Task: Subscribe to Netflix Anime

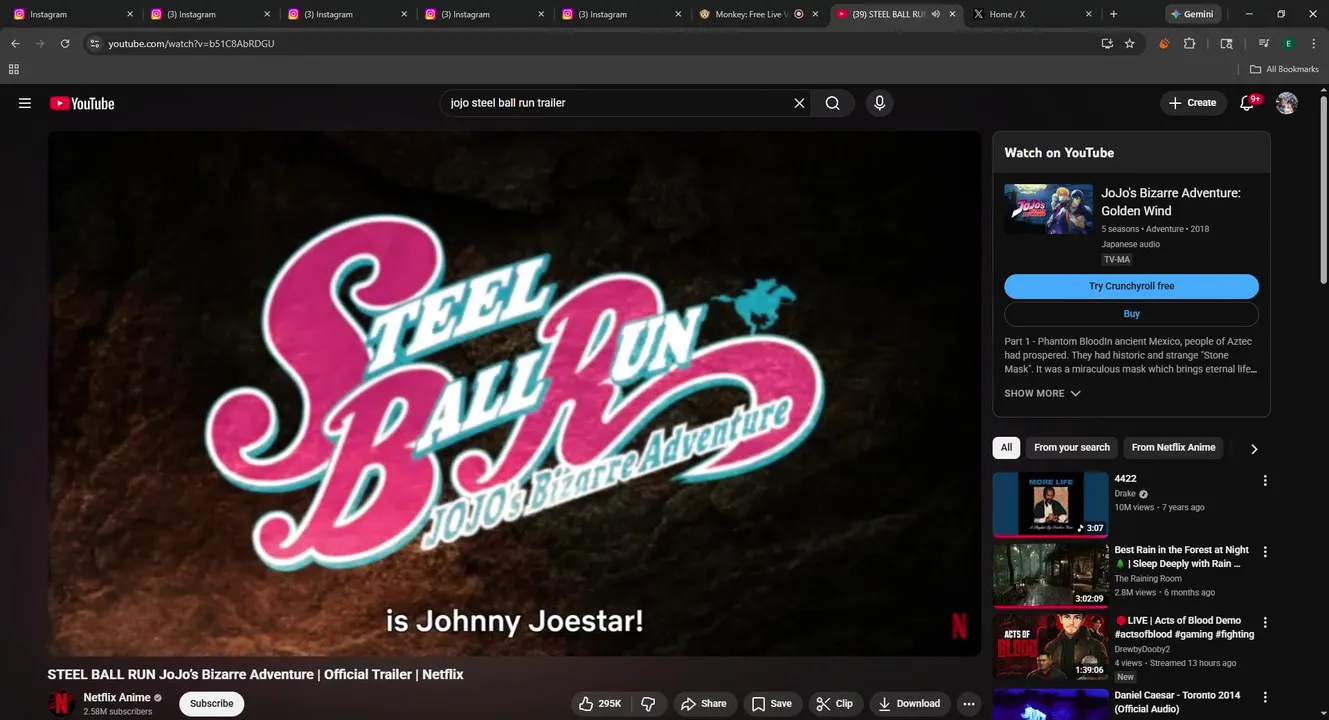Action: [x=212, y=704]
